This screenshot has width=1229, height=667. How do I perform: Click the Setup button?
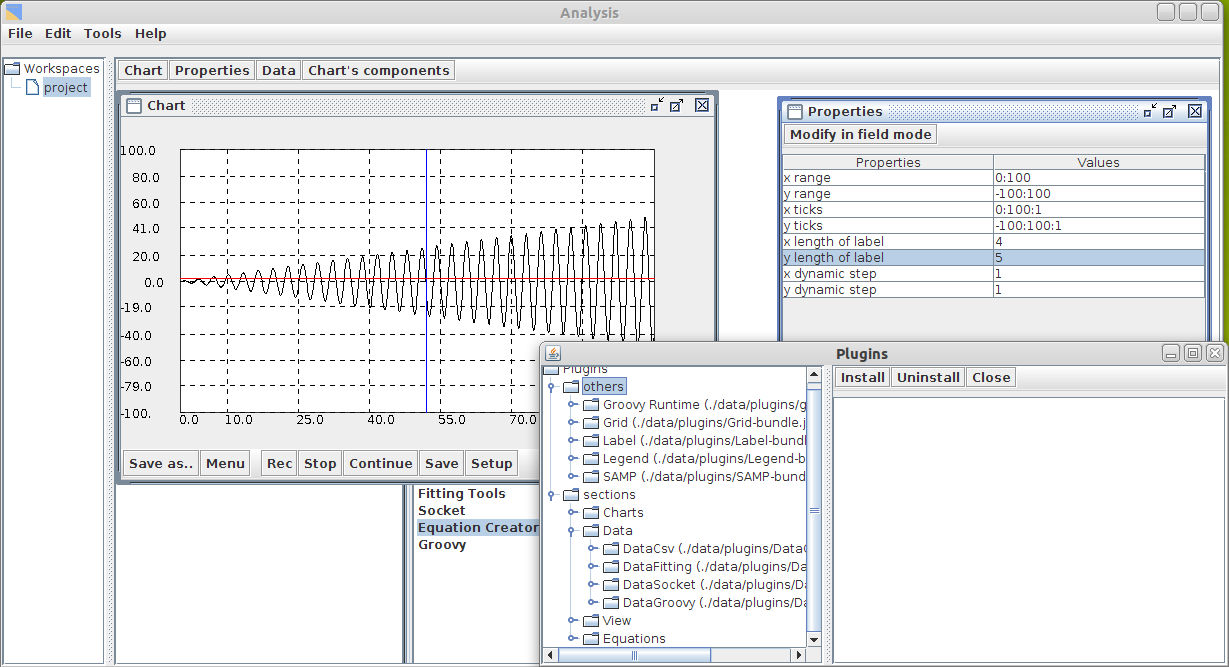point(492,463)
